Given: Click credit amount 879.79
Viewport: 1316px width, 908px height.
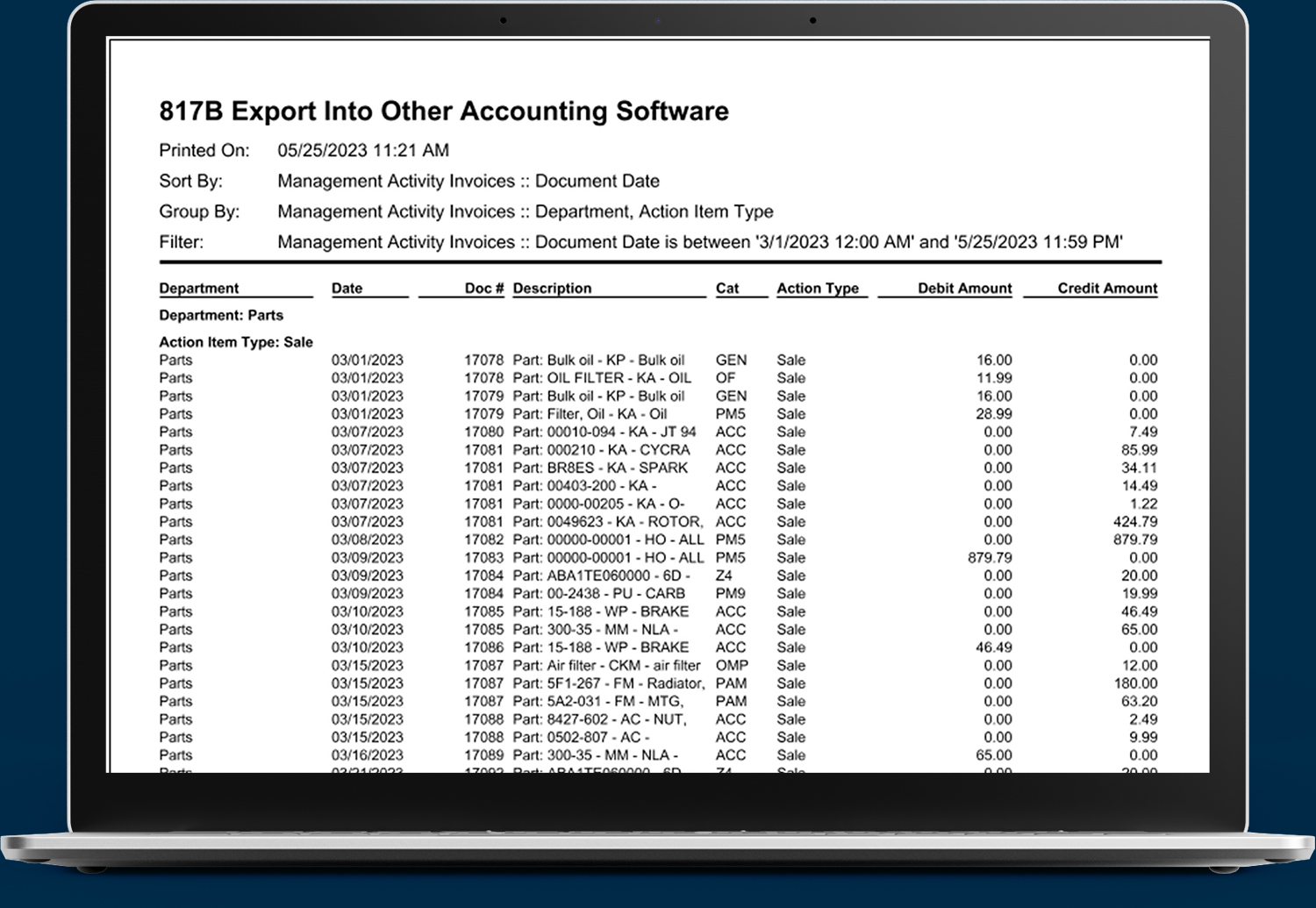Looking at the screenshot, I should click(x=1136, y=540).
